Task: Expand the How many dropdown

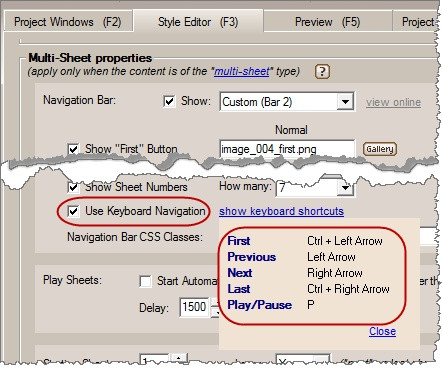Action: 345,188
